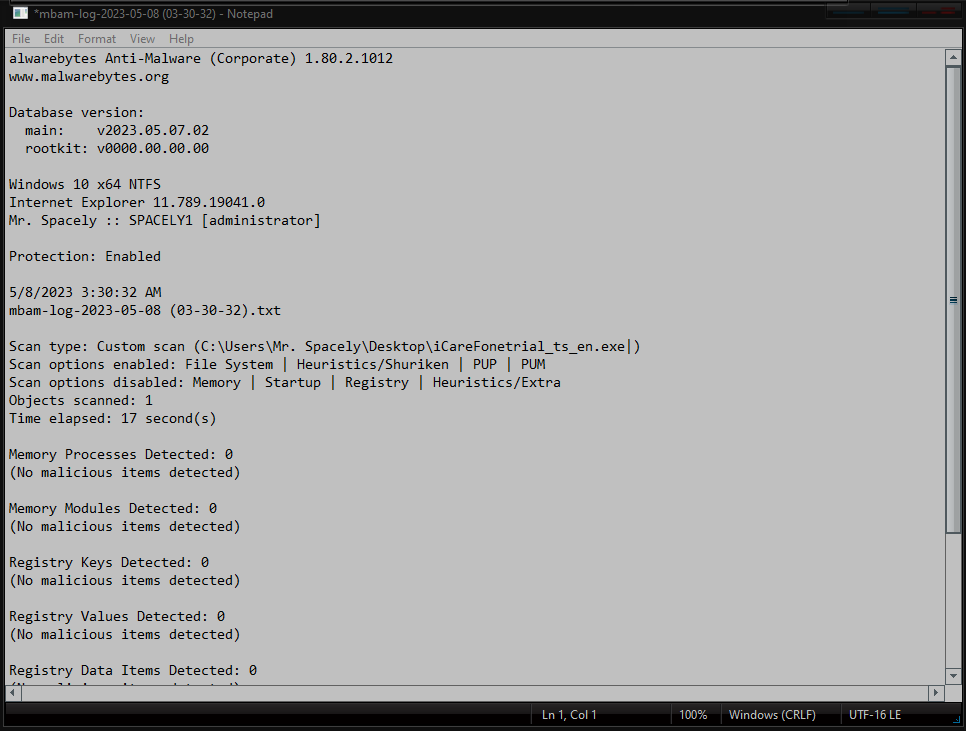966x731 pixels.
Task: Click the 'Objects scanned: 1' line
Action: pos(81,401)
